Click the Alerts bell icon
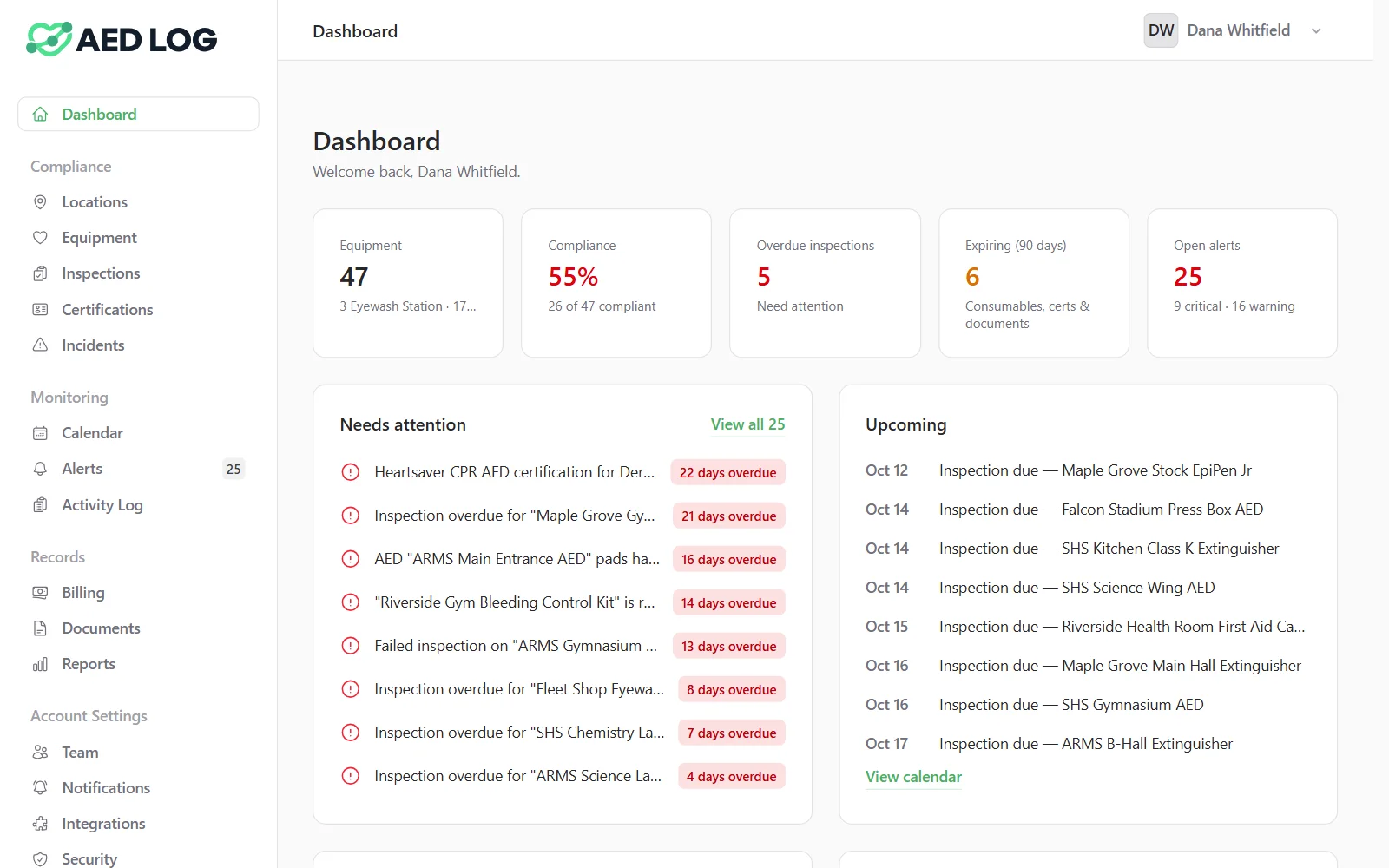The height and width of the screenshot is (868, 1389). pyautogui.click(x=40, y=469)
